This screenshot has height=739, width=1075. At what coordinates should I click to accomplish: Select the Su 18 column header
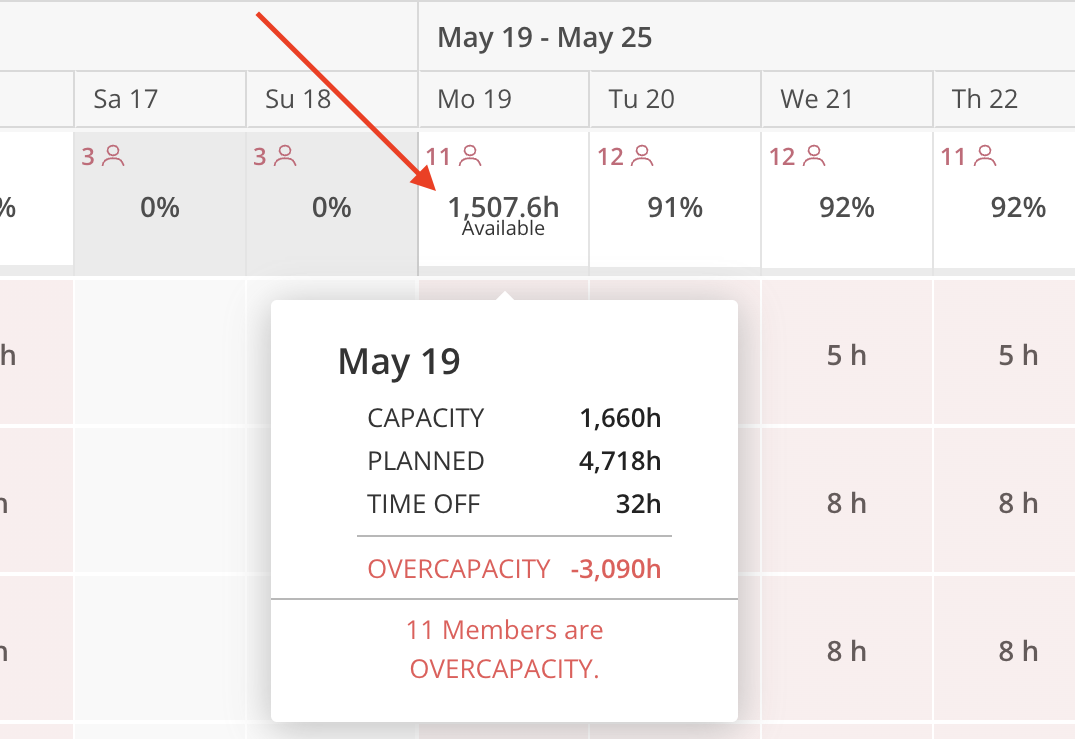click(x=332, y=99)
